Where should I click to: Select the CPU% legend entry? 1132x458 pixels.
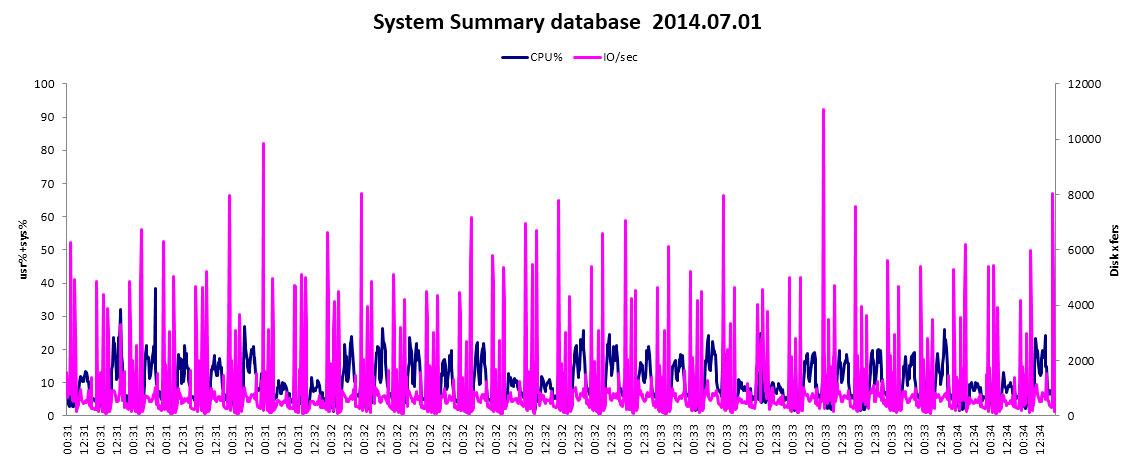[546, 57]
